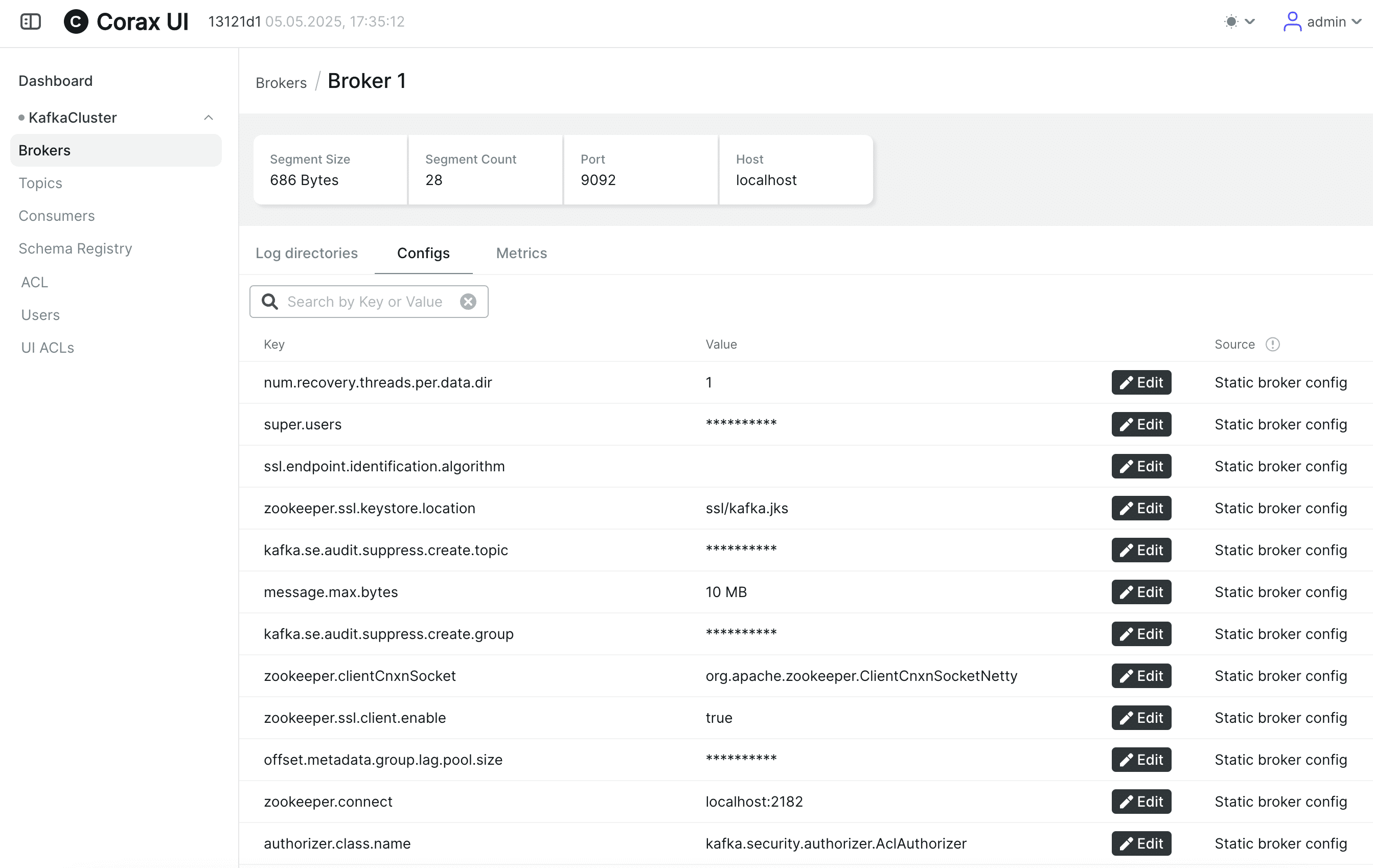The height and width of the screenshot is (868, 1373).
Task: Click the key authorizer.class.name
Action: tap(337, 843)
